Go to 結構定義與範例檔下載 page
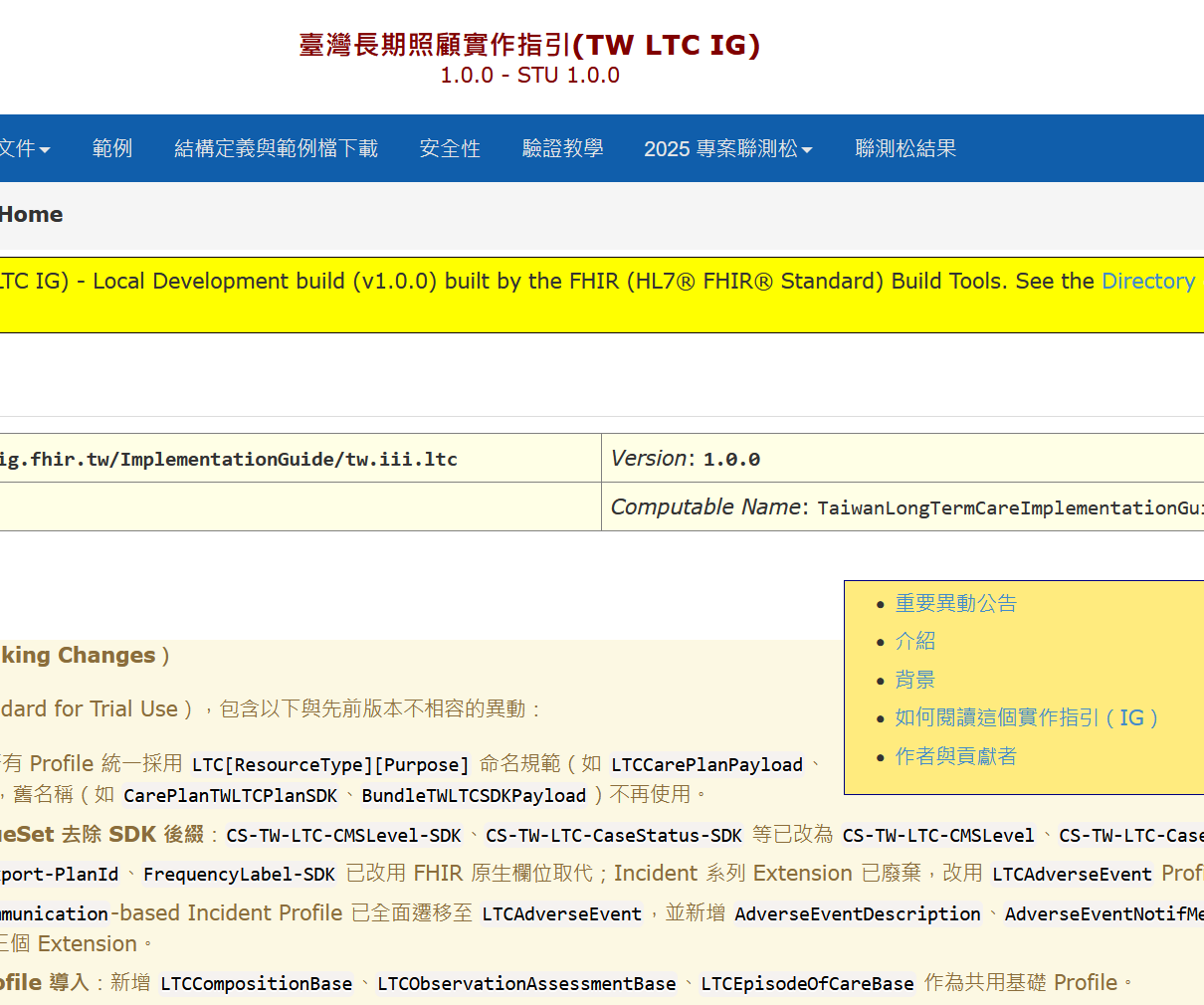 [276, 149]
